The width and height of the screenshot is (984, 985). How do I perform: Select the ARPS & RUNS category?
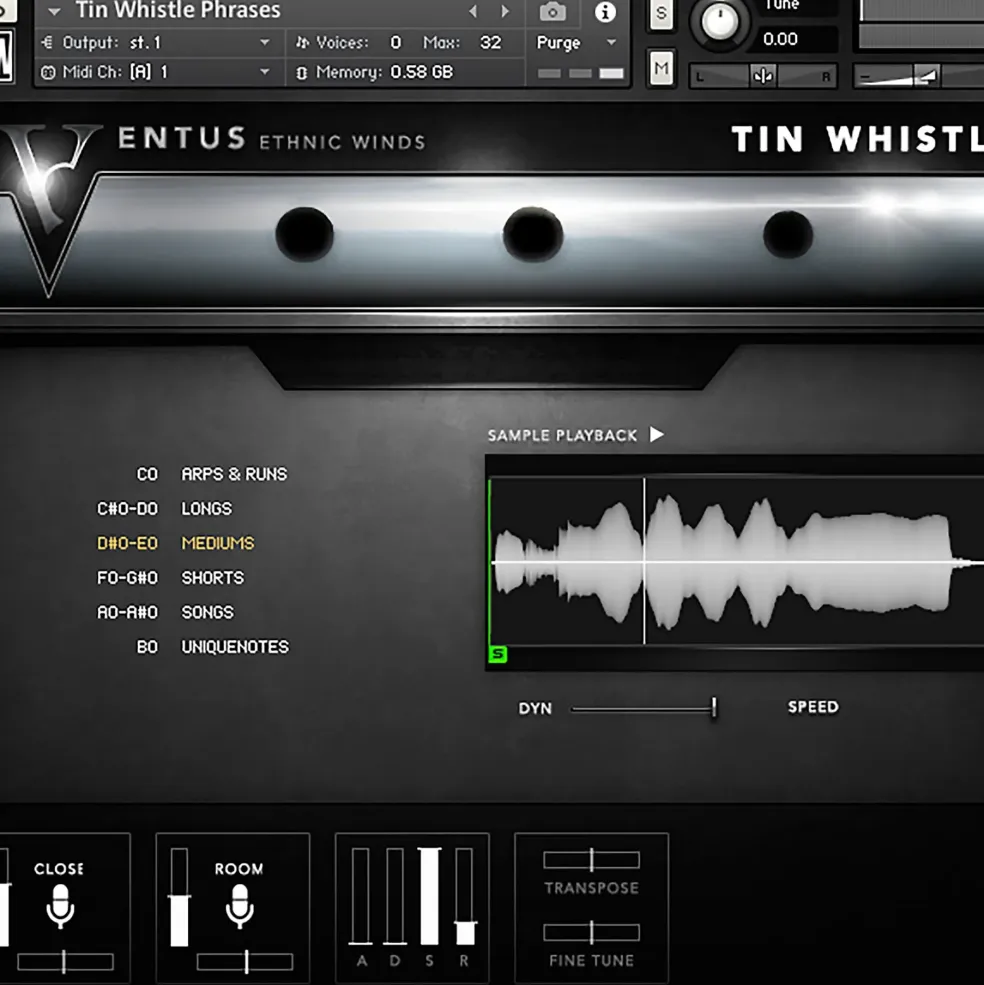(234, 474)
